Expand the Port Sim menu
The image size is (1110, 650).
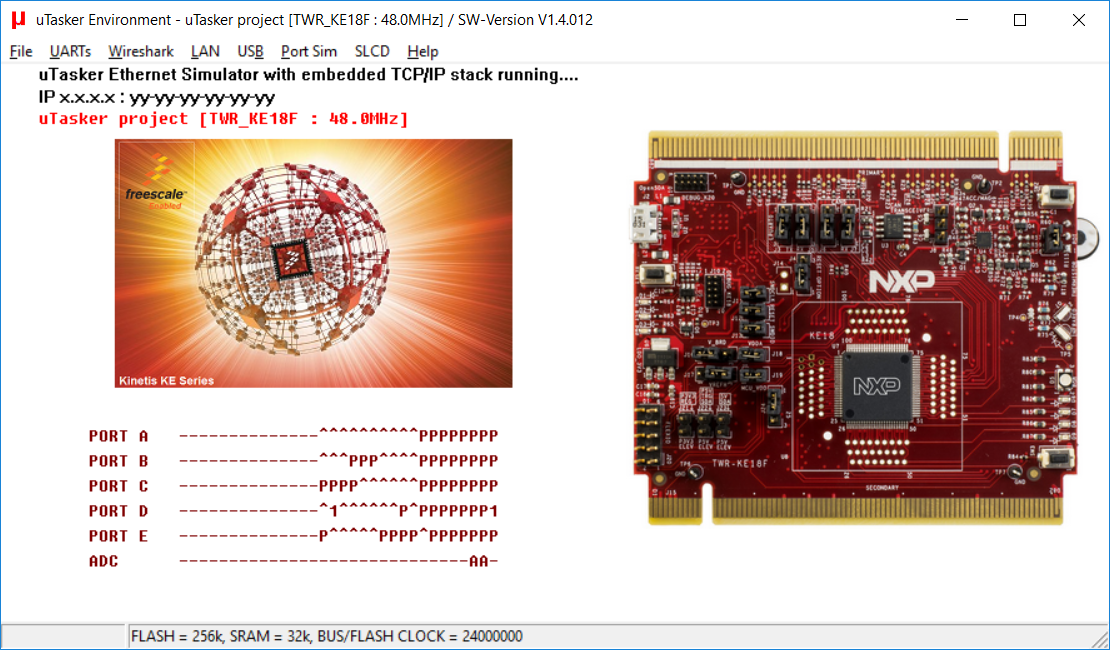(309, 51)
